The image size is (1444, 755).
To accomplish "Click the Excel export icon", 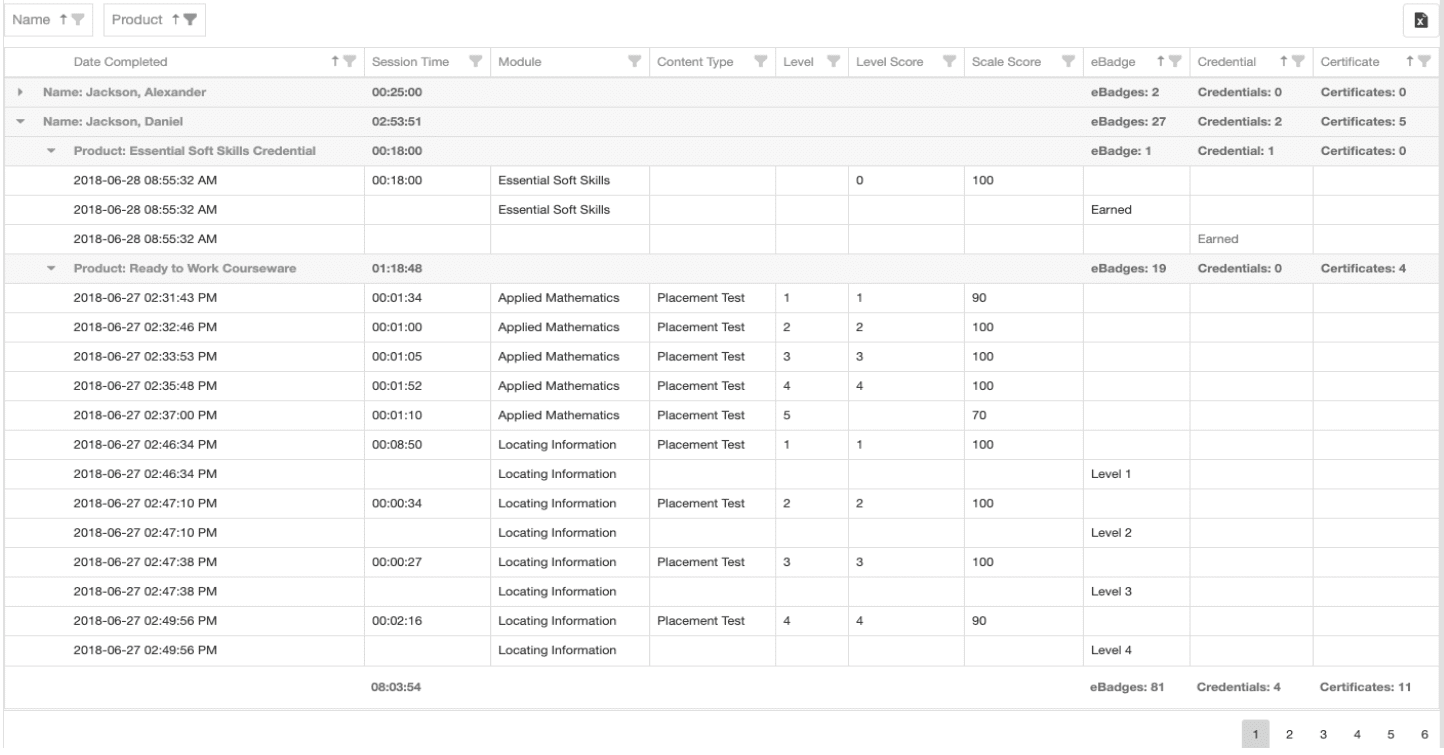I will 1420,20.
